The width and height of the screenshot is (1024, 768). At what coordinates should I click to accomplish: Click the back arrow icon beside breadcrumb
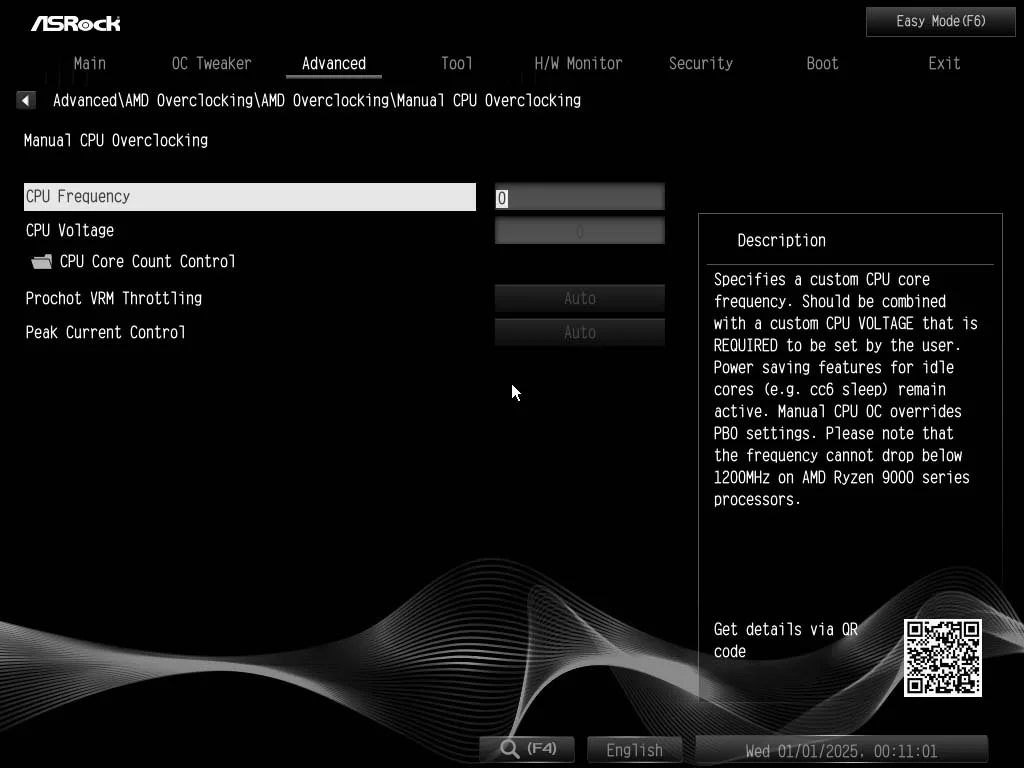click(x=25, y=100)
